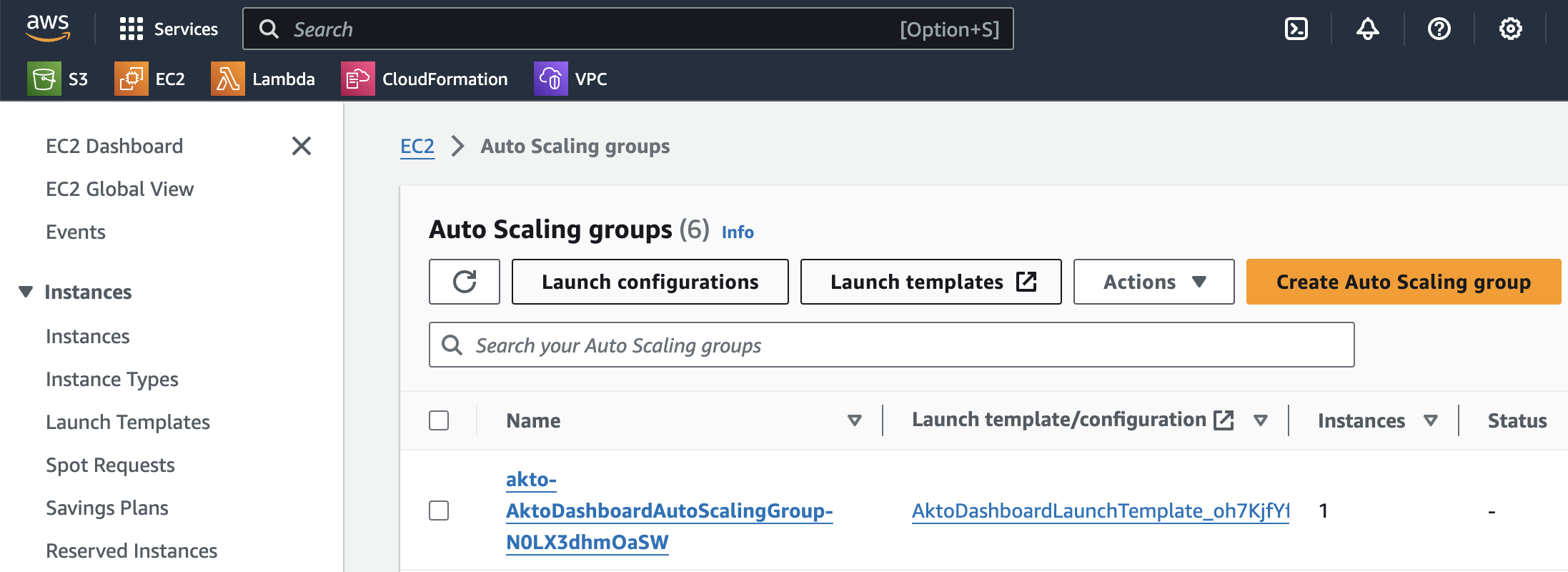Screen dimensions: 1568x572
Task: Open Reserved Instances in sidebar
Action: click(132, 551)
